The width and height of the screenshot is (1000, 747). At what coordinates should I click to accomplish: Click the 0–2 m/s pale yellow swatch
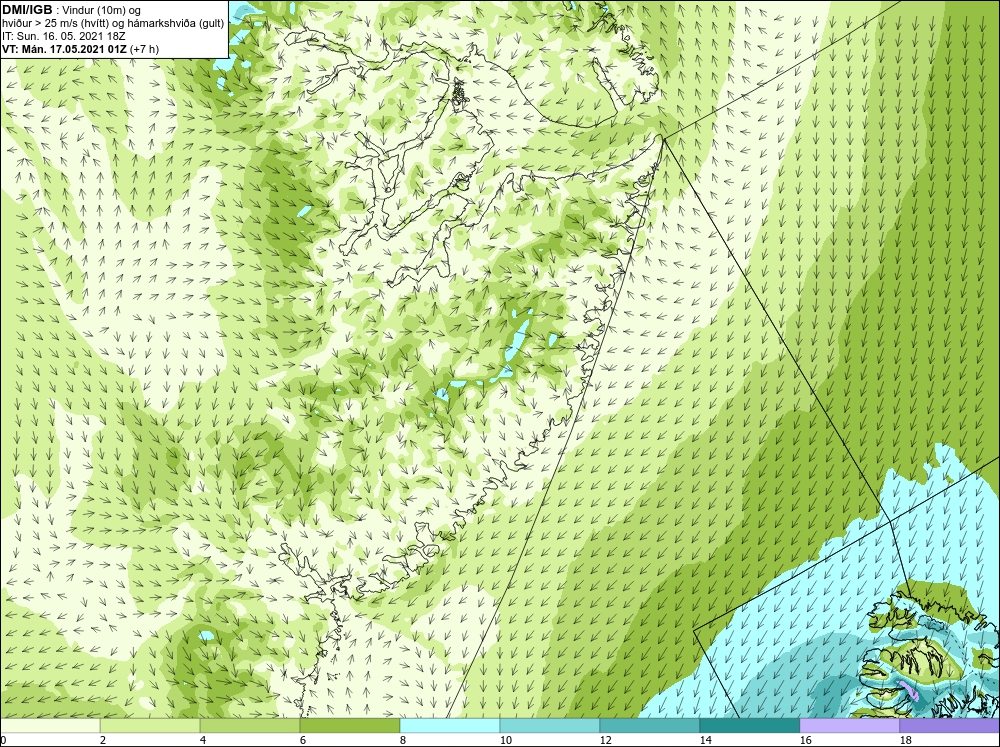click(x=50, y=726)
